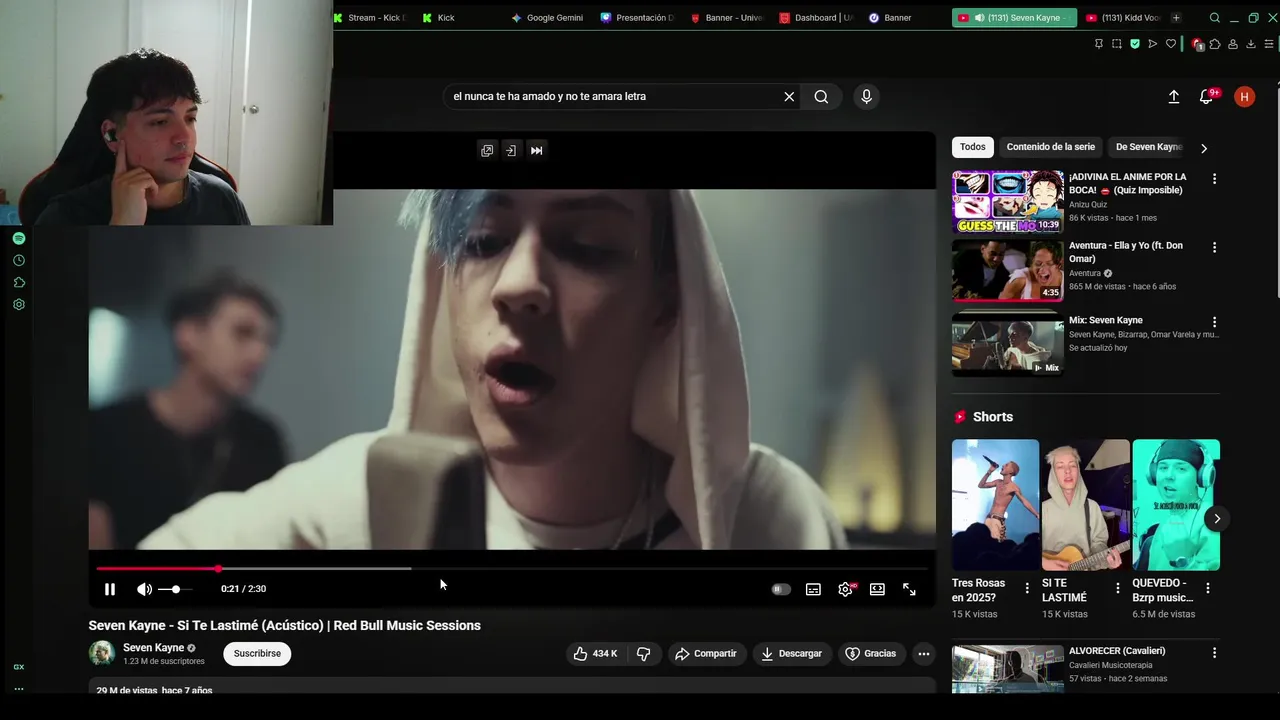Toggle subtitles/closed captions button
This screenshot has height=720, width=1280.
[813, 589]
